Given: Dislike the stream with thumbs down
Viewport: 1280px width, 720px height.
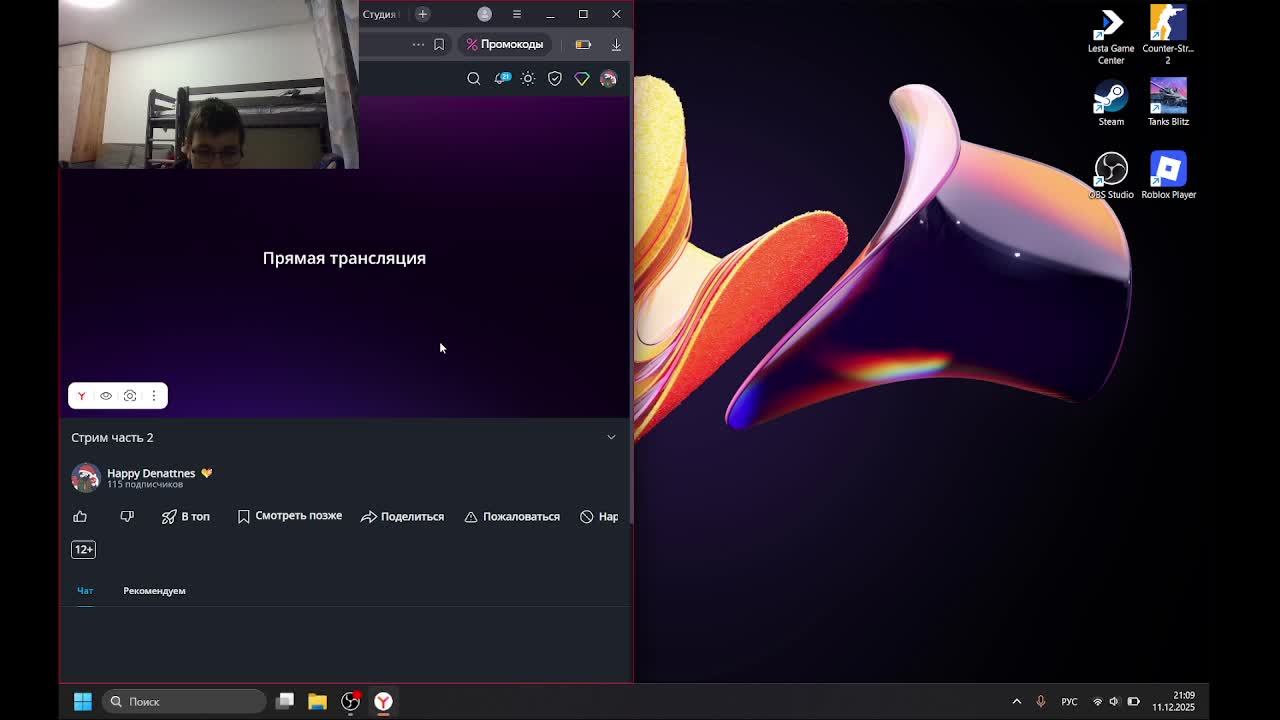Looking at the screenshot, I should (127, 516).
